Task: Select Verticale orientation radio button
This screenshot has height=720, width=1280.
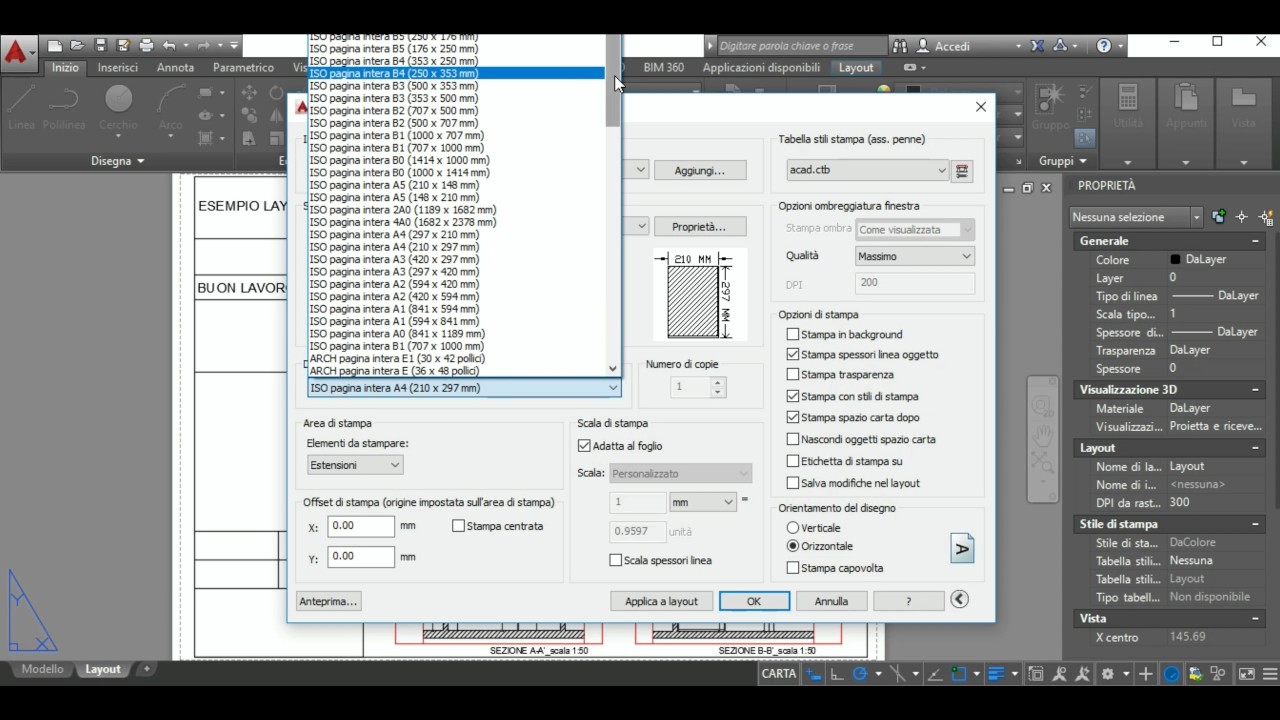Action: tap(793, 527)
